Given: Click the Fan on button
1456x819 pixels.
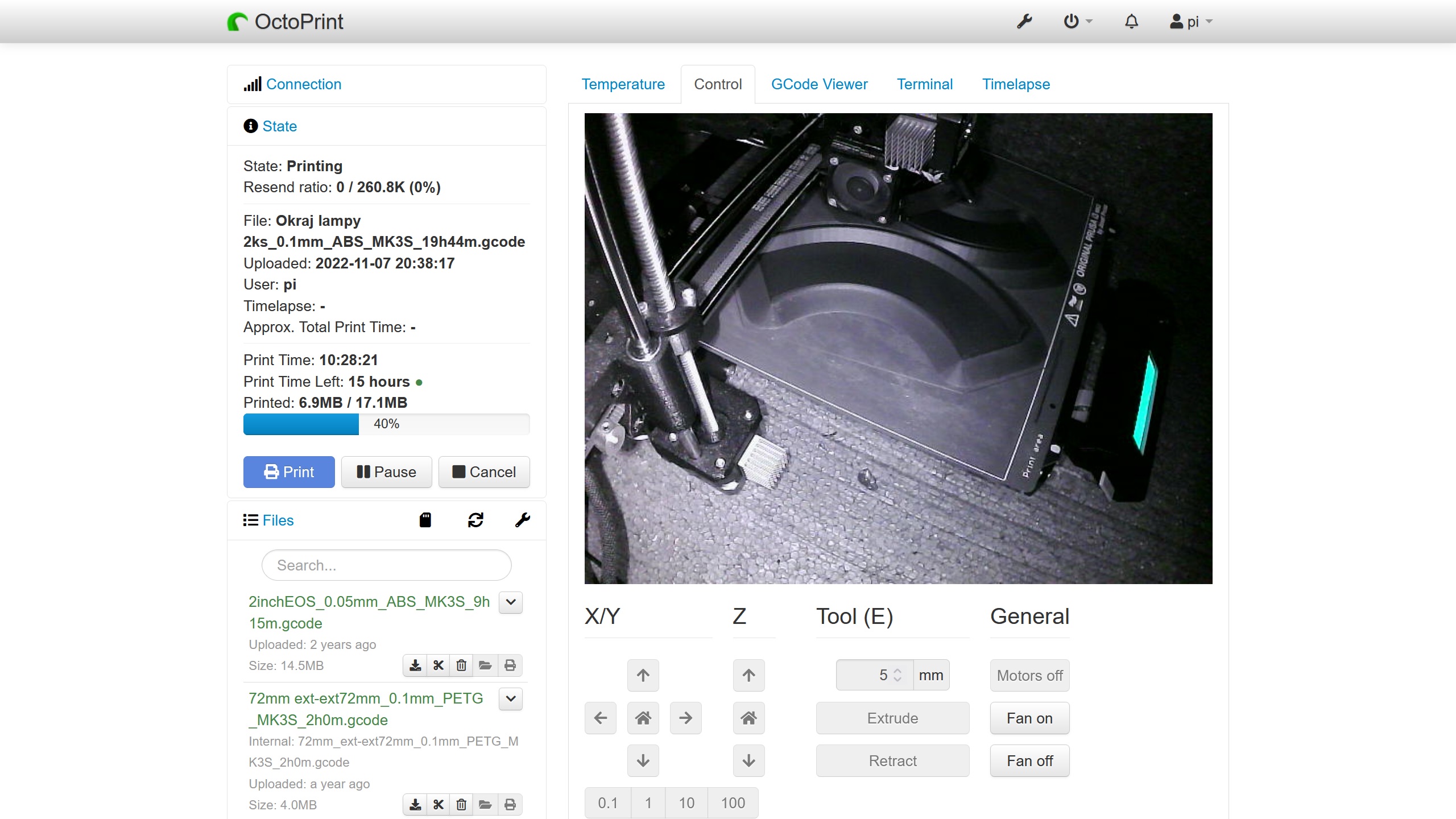Looking at the screenshot, I should (x=1029, y=718).
